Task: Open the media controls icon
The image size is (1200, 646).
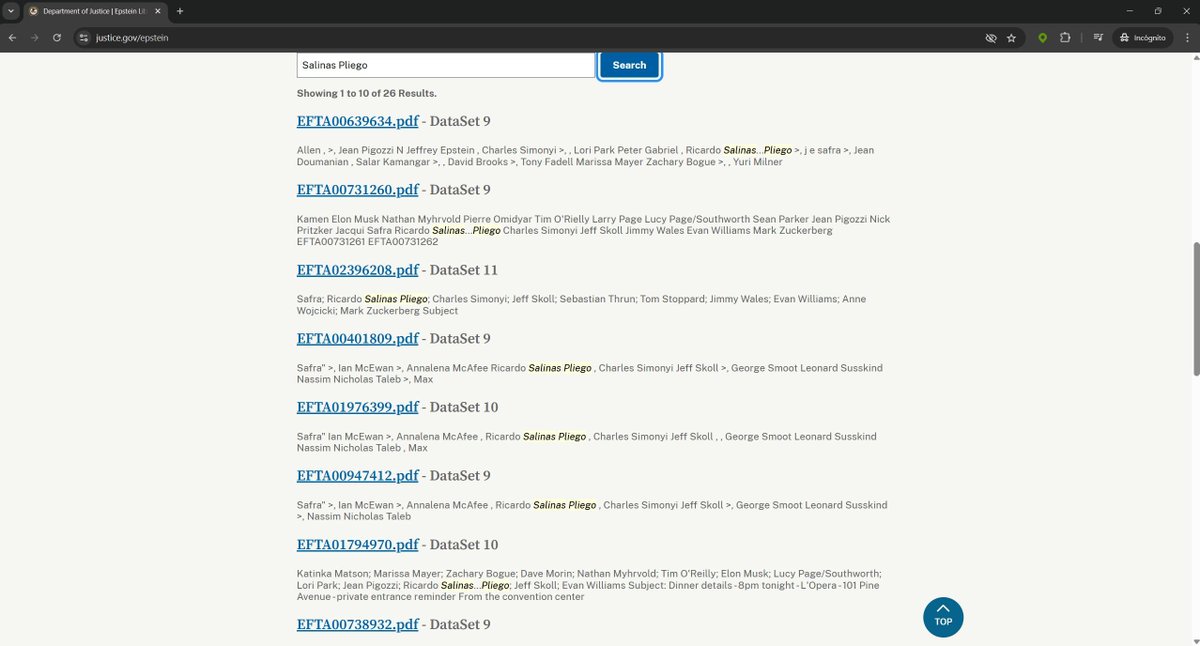Action: 1098,37
